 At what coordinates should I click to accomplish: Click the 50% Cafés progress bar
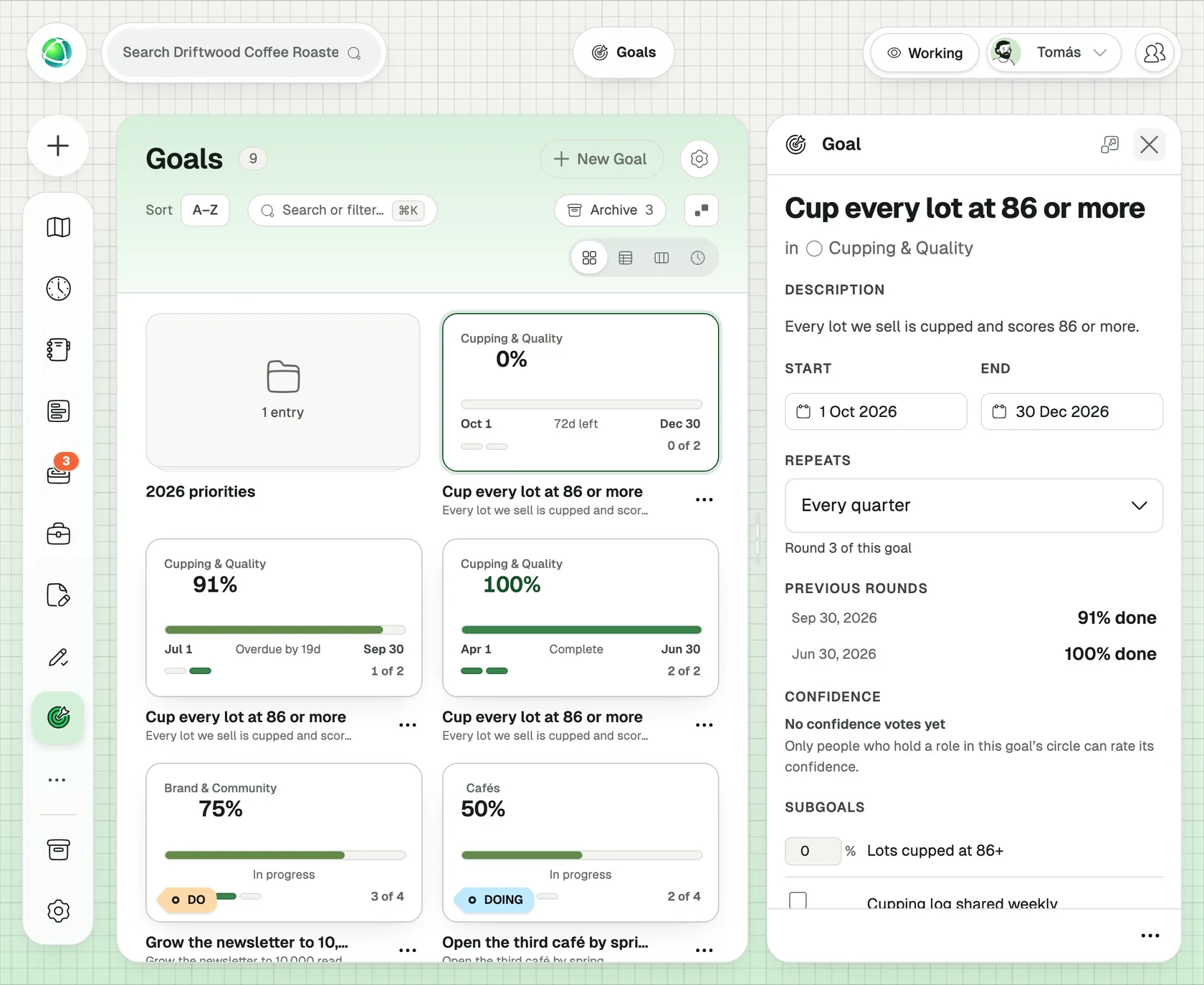tap(582, 855)
